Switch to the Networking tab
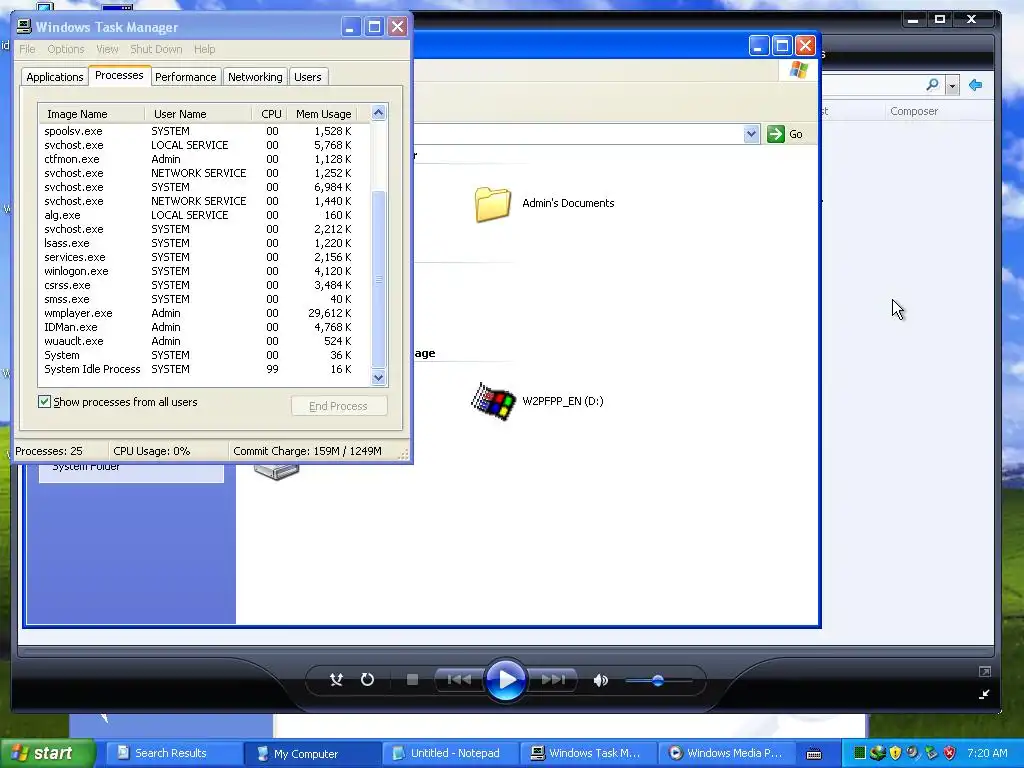The image size is (1024, 768). pyautogui.click(x=255, y=77)
